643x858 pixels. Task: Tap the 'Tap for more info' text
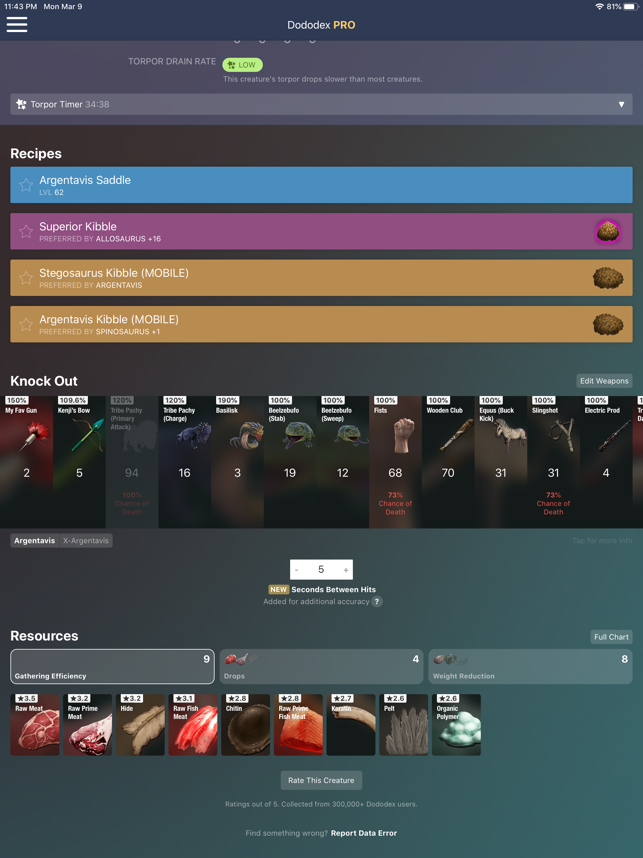coord(602,541)
